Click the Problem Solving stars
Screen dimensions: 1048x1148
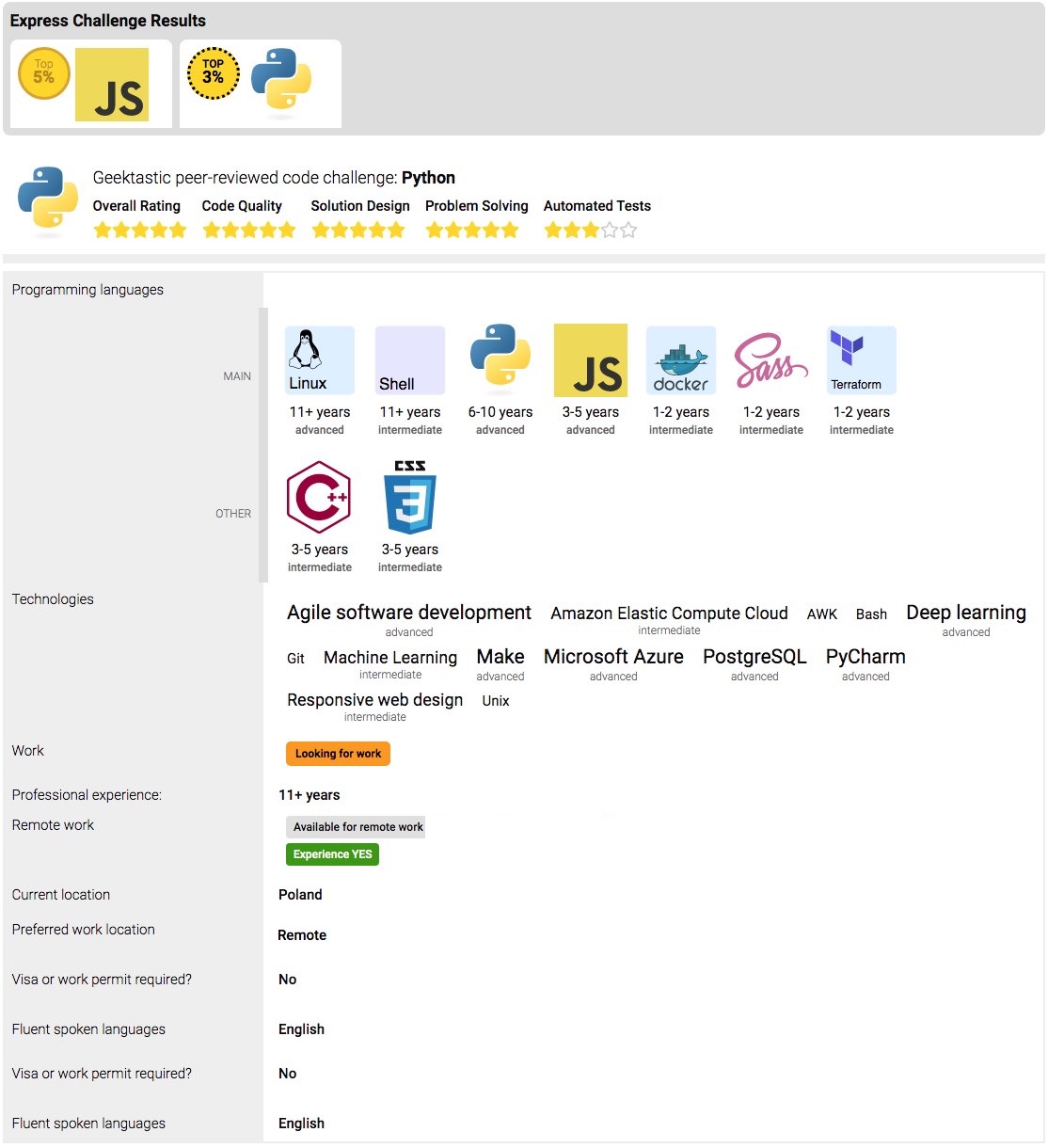(472, 230)
